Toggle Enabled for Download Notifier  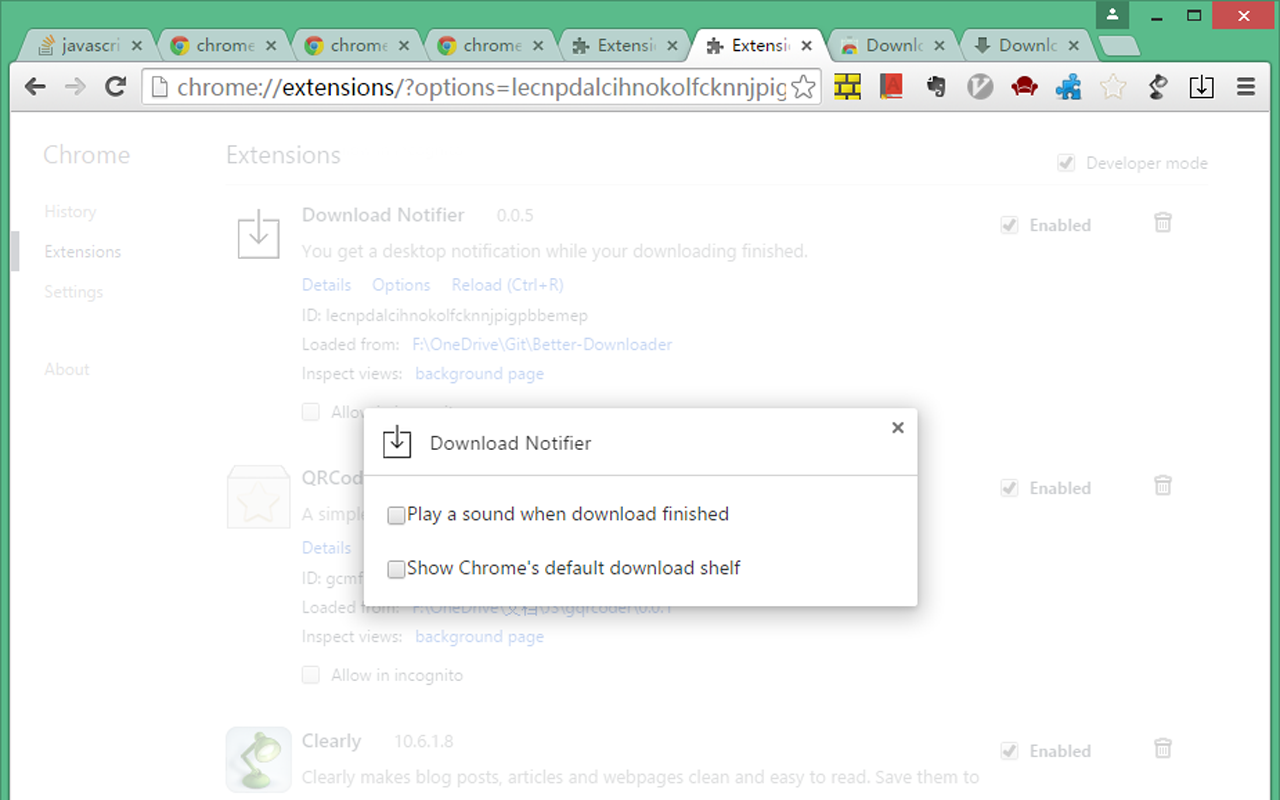coord(1009,226)
